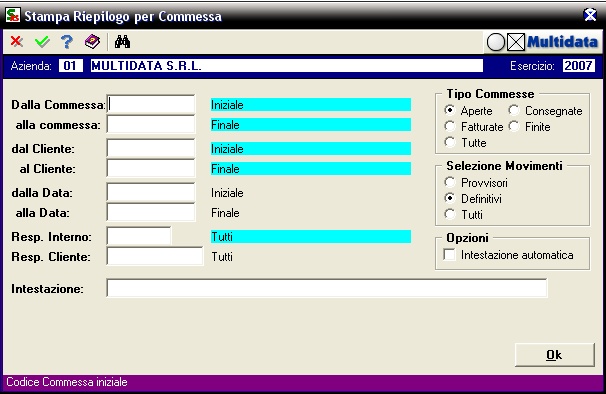Click the binoculars search icon
Screen dimensions: 606x394
(x=122, y=41)
